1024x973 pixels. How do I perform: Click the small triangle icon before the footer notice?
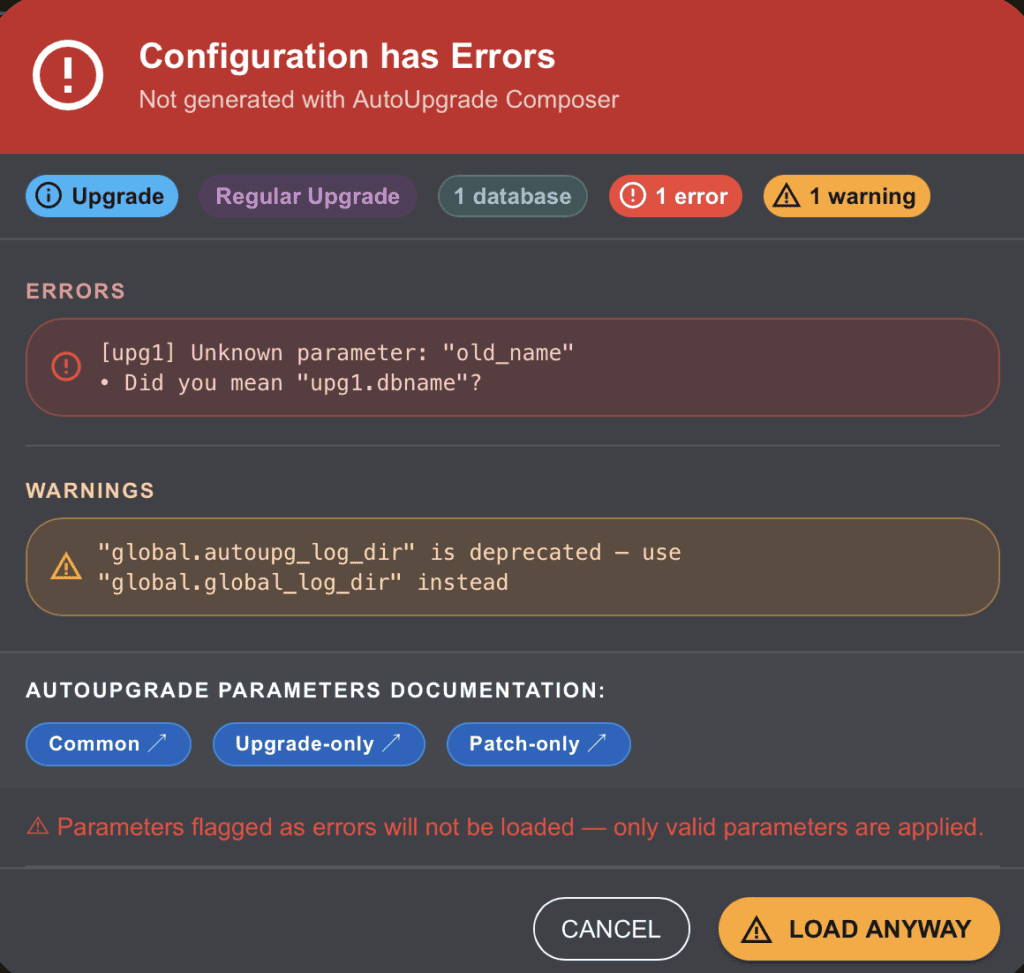(x=37, y=827)
